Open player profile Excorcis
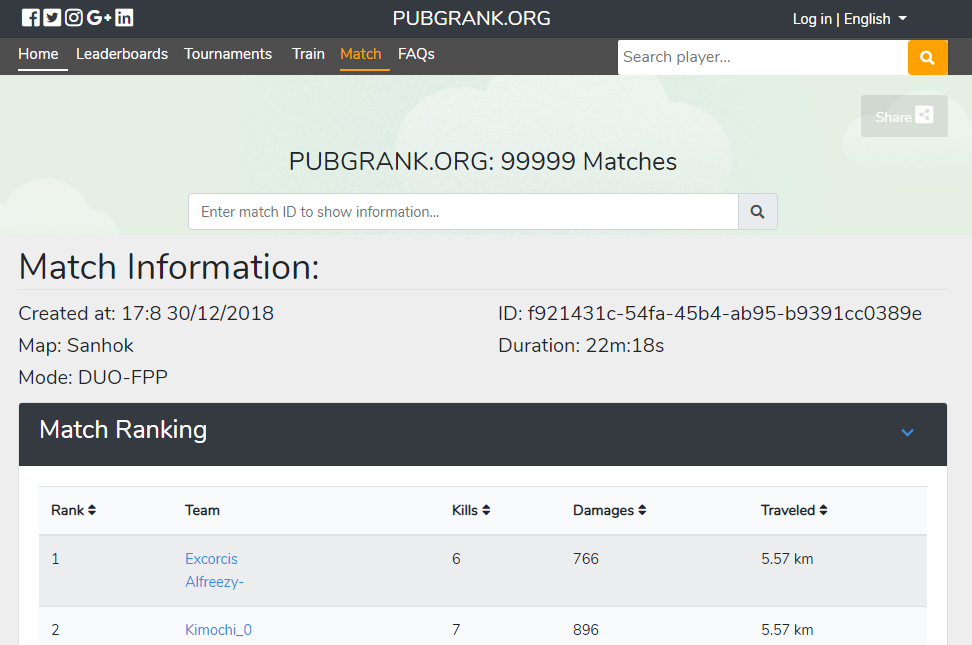The width and height of the screenshot is (972, 645). tap(211, 558)
